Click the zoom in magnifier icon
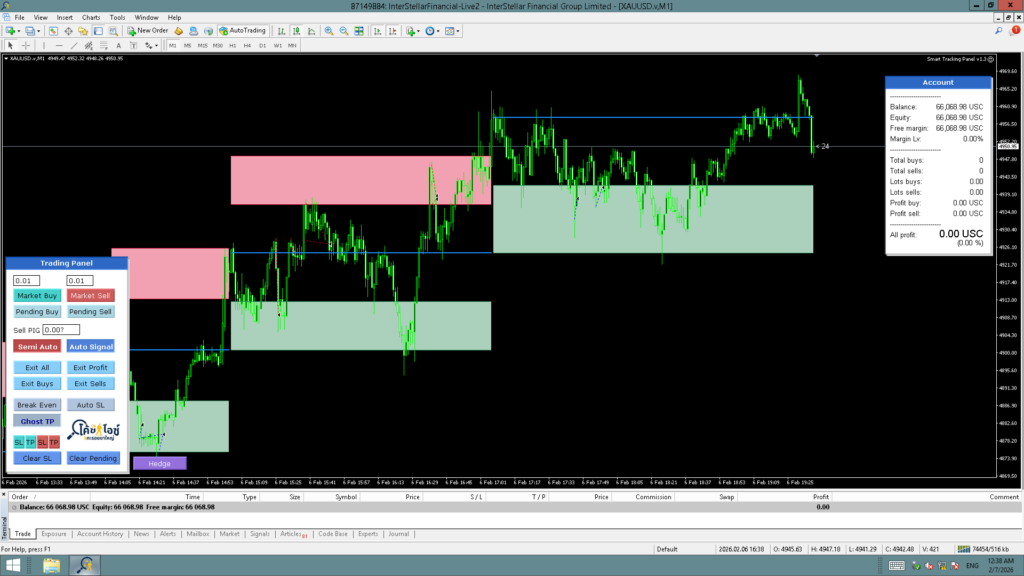The width and height of the screenshot is (1024, 576). click(329, 31)
